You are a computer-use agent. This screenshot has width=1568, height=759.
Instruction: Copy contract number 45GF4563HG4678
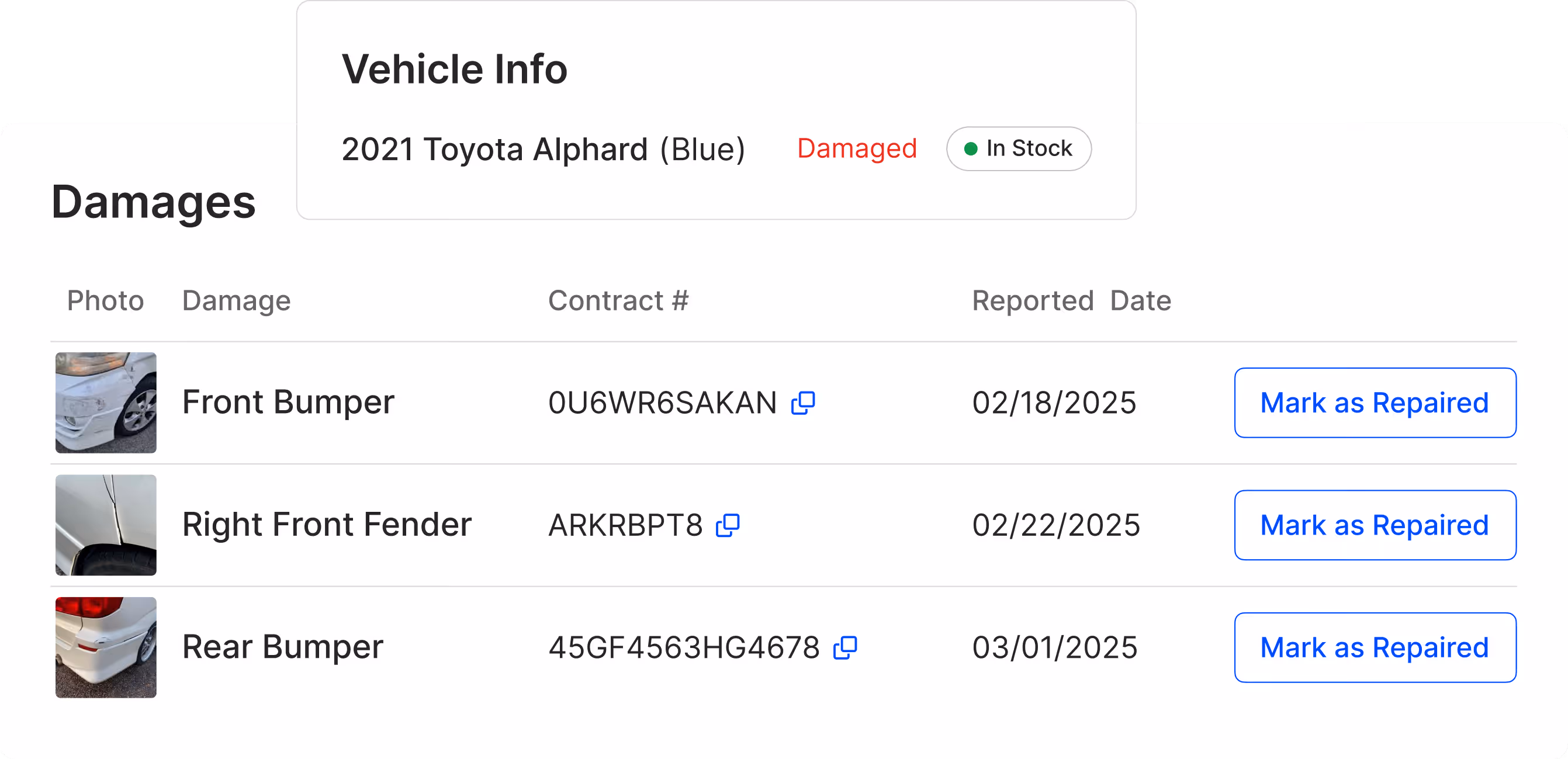846,647
